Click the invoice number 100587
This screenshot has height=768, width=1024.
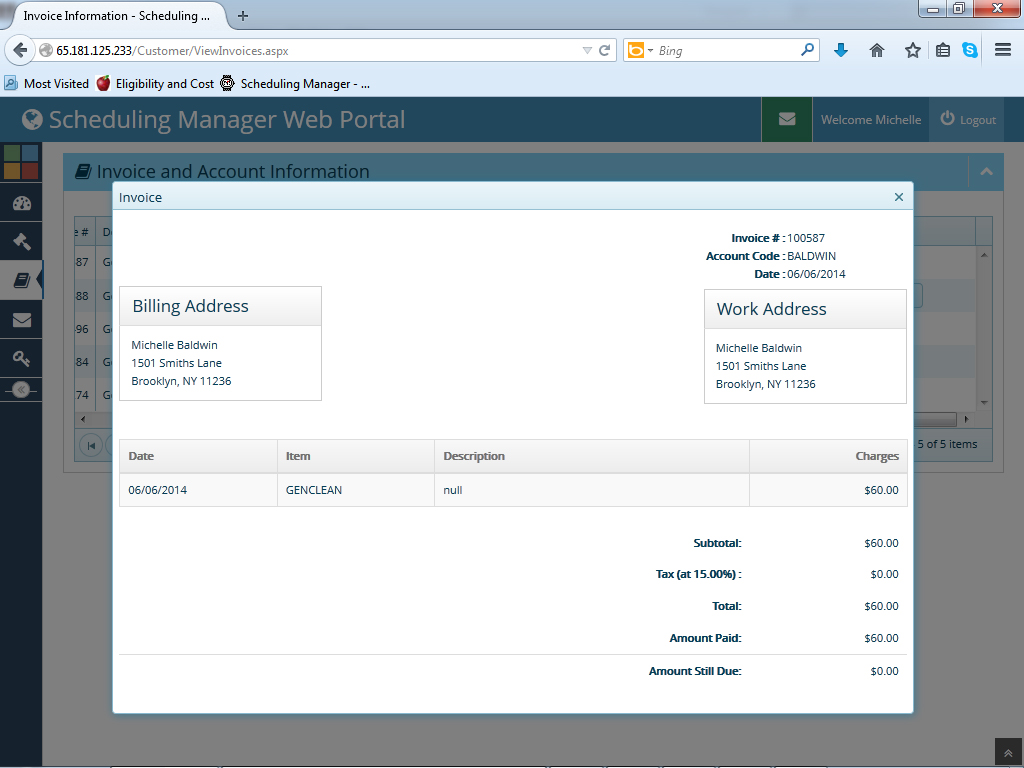click(x=806, y=238)
